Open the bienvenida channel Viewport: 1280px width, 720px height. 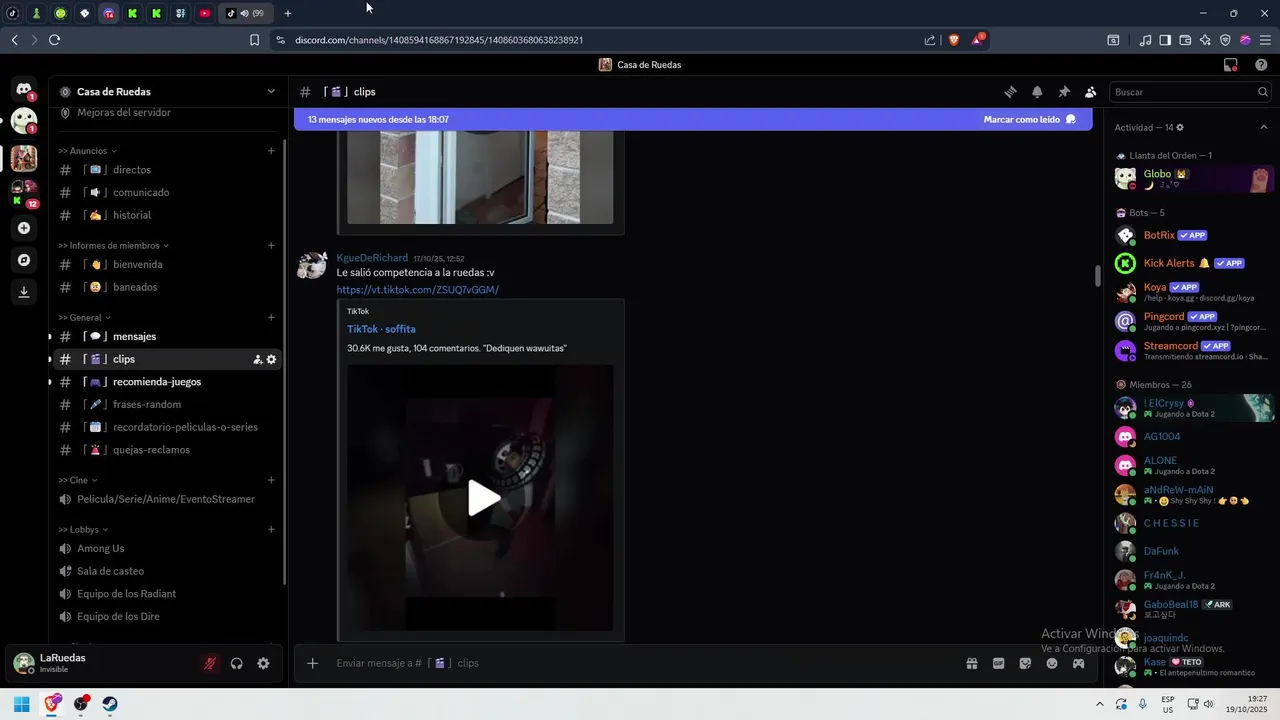point(166,265)
